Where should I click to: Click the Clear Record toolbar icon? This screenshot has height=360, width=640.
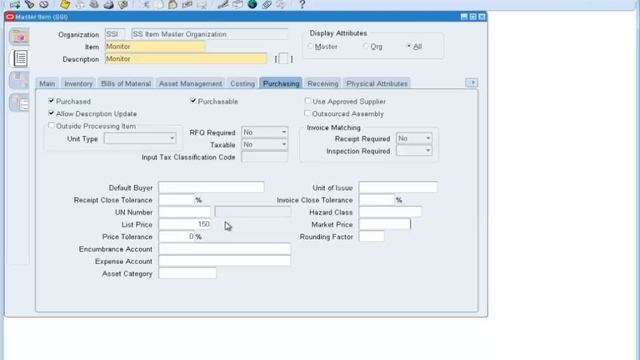pos(187,4)
